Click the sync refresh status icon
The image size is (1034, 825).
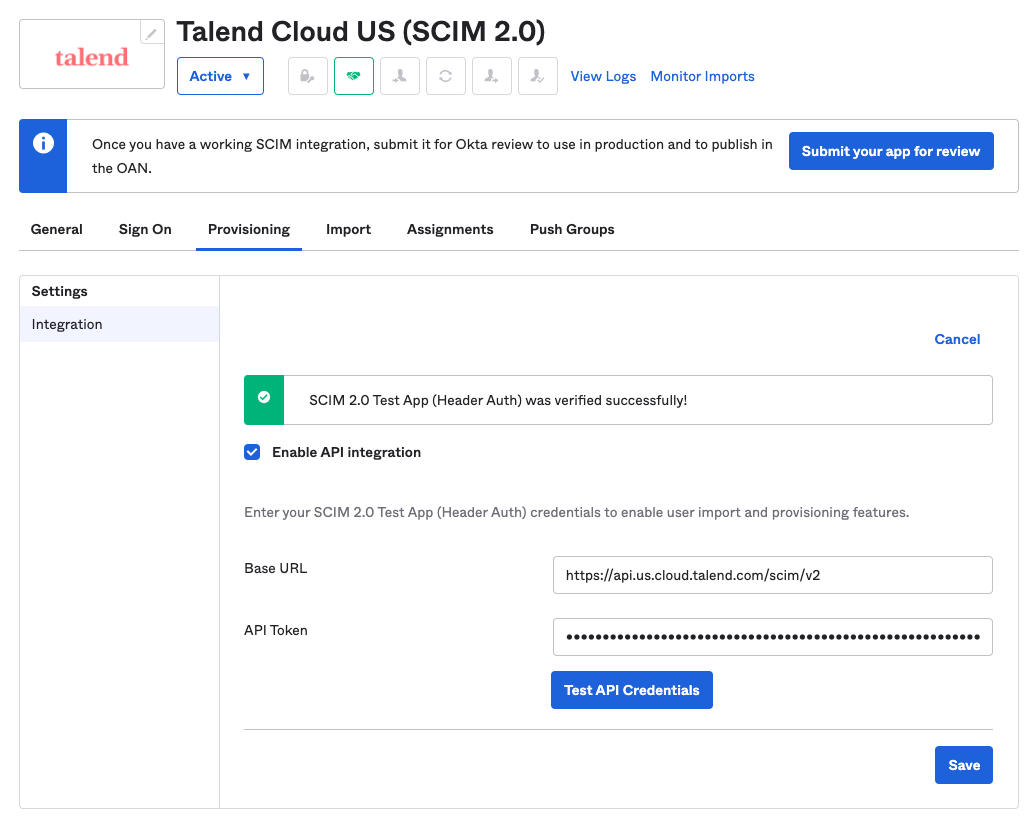pyautogui.click(x=445, y=76)
